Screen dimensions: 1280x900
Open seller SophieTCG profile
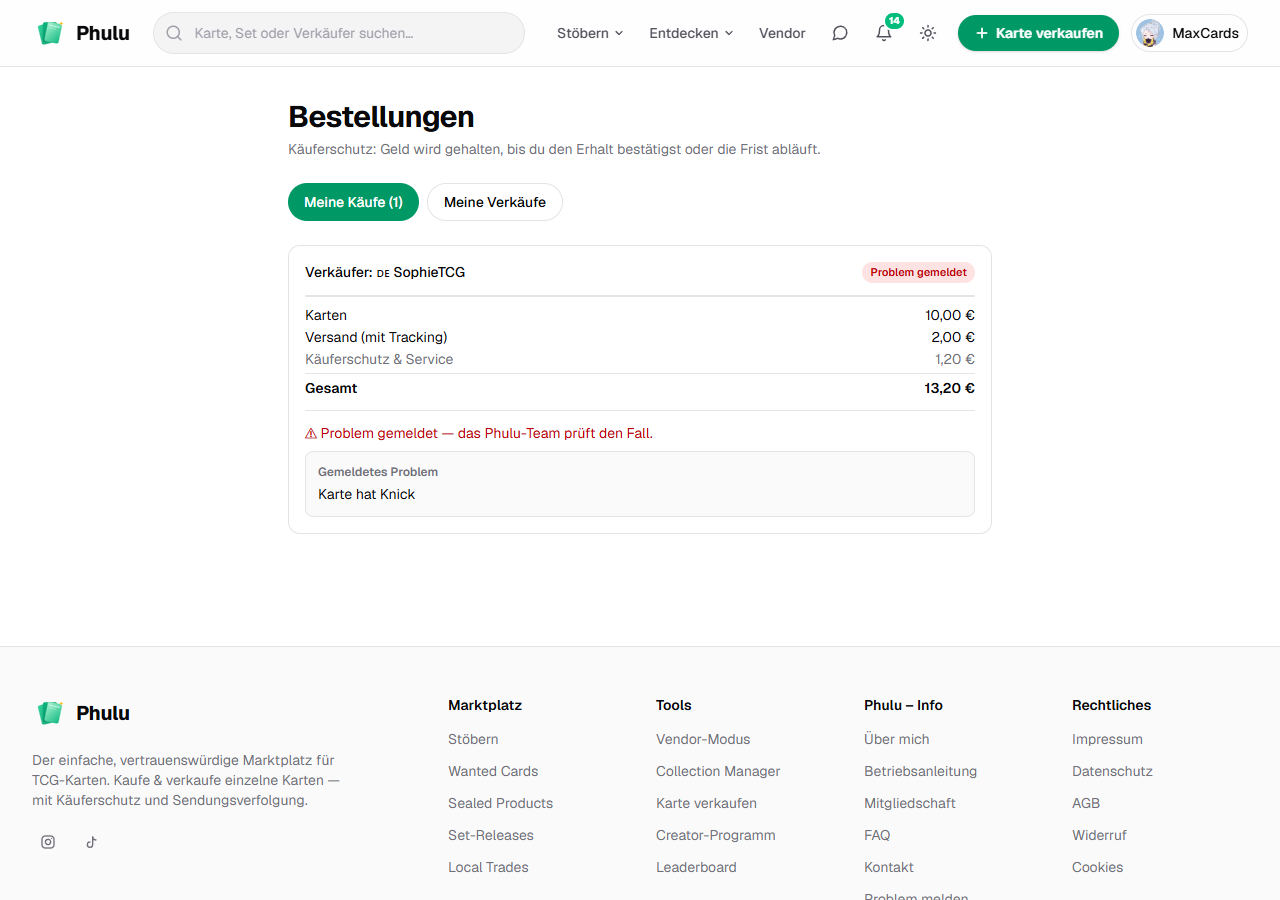tap(429, 272)
